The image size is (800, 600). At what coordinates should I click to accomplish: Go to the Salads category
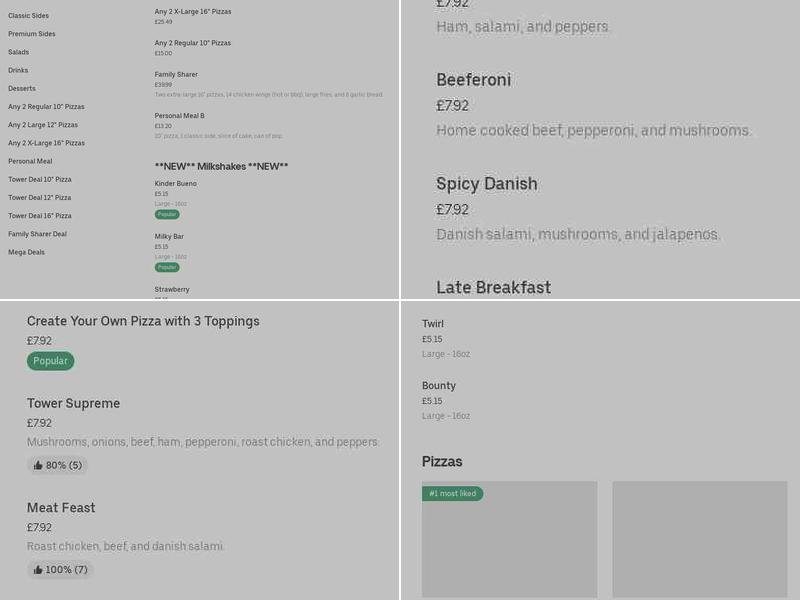[x=19, y=52]
